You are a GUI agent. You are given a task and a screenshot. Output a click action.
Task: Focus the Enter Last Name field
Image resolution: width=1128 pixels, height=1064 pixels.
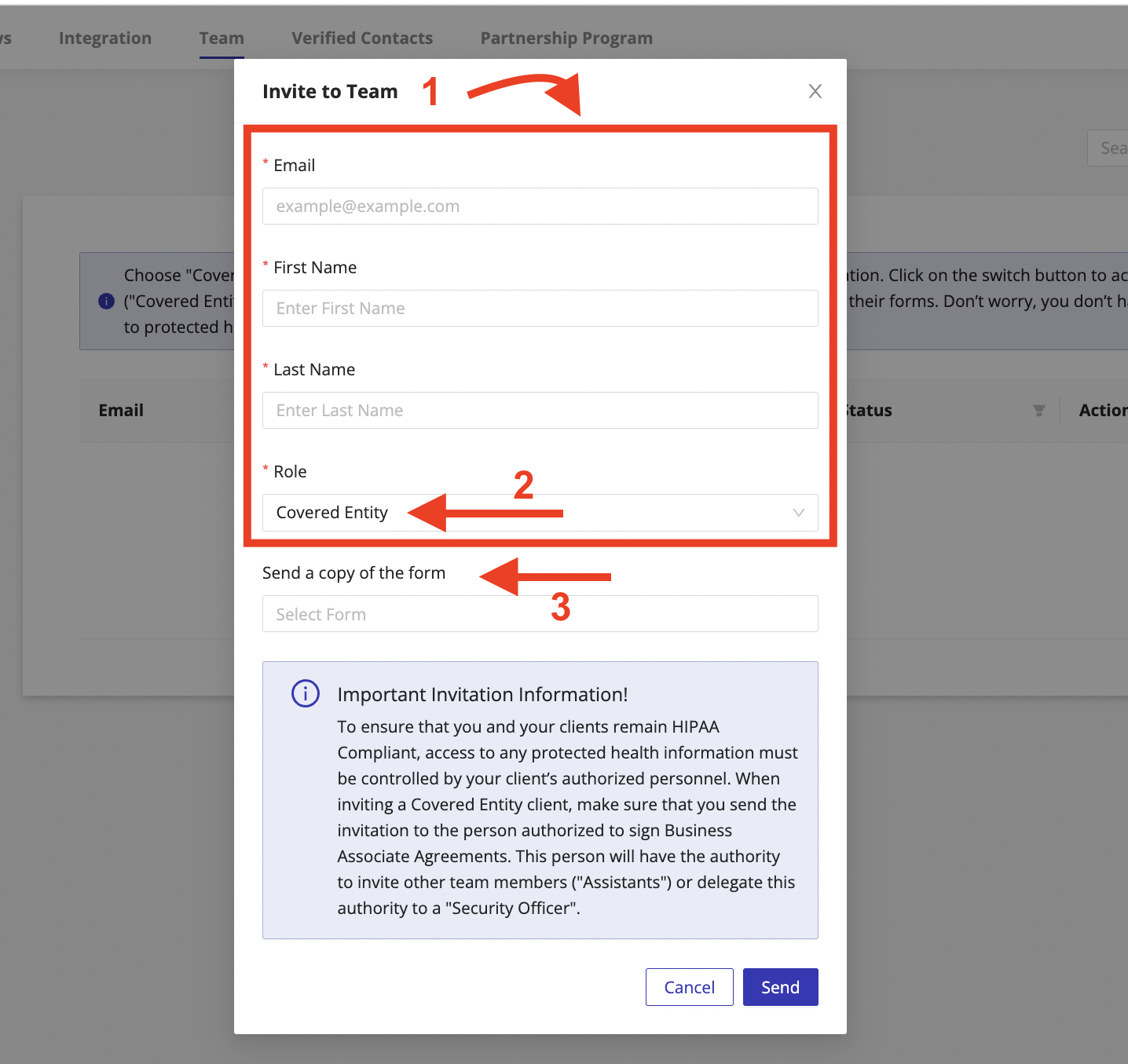tap(540, 411)
